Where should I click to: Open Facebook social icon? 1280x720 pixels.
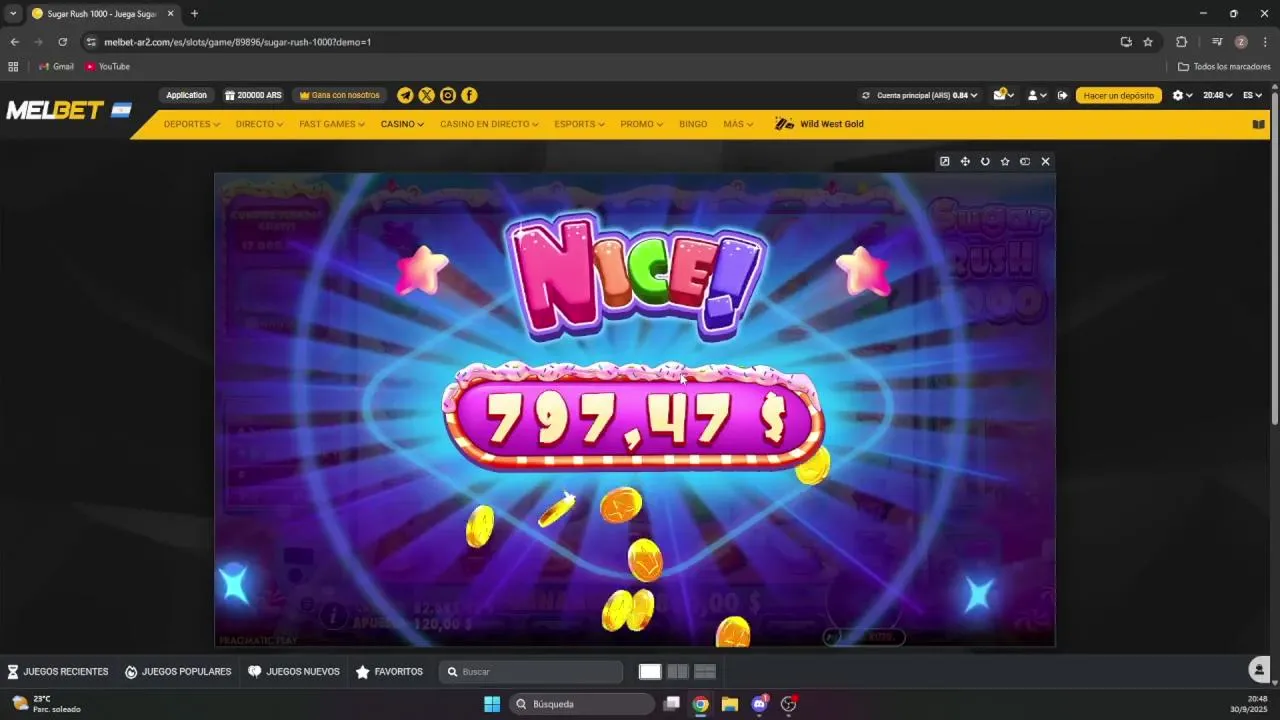pyautogui.click(x=469, y=95)
